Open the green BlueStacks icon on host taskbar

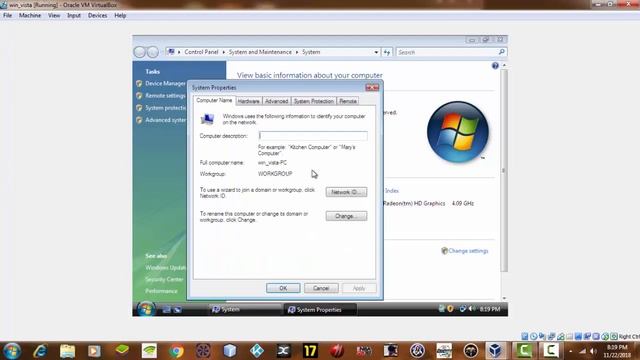(x=122, y=351)
